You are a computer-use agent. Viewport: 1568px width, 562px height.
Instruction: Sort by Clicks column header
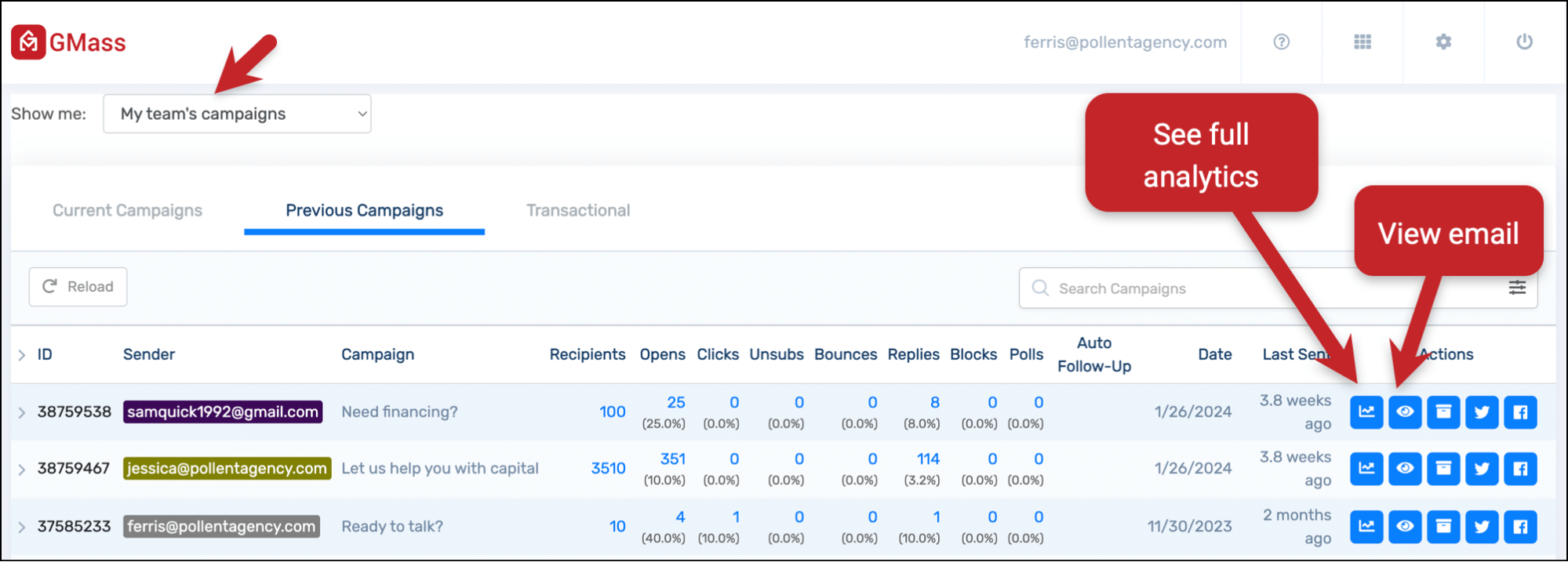[x=718, y=354]
